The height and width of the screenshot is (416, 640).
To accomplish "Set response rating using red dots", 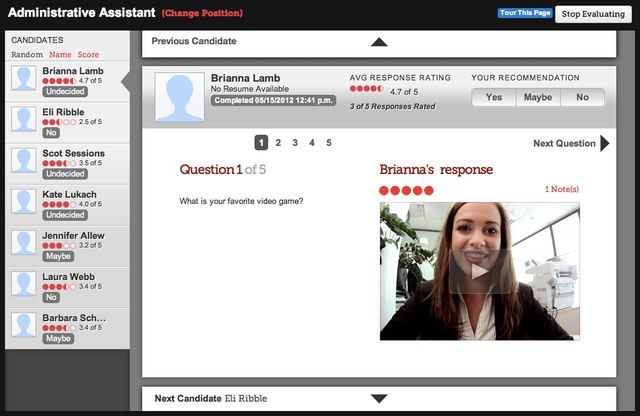I will [x=403, y=189].
